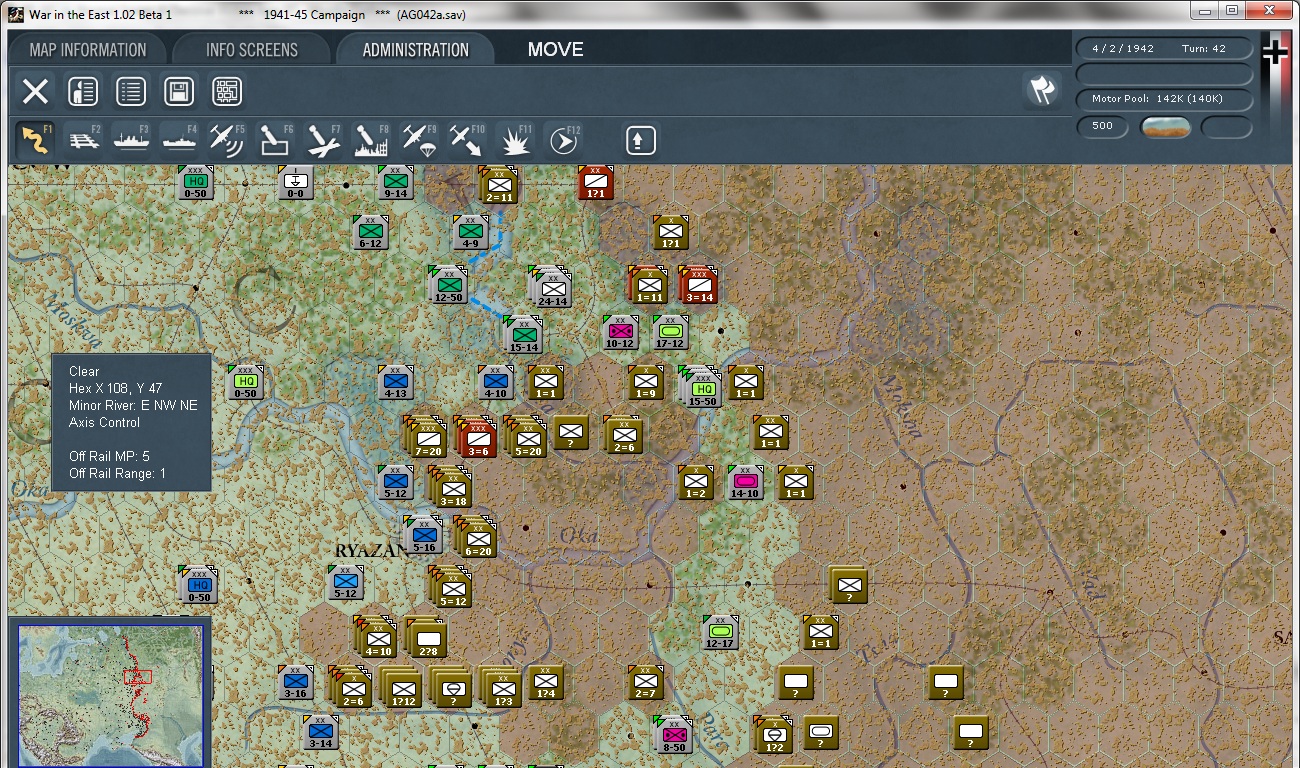Click the Motor Pool 142K (140K) readout
This screenshot has width=1300, height=768.
click(x=1164, y=99)
